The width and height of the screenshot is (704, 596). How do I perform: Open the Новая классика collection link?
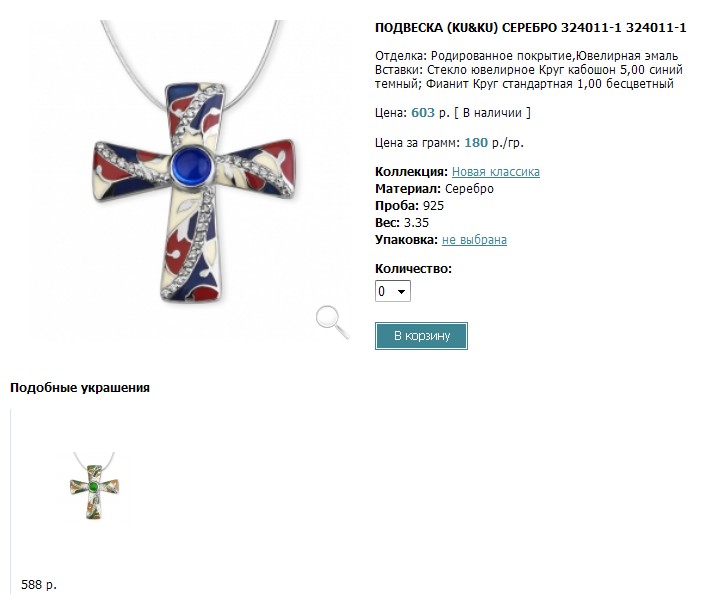point(496,172)
